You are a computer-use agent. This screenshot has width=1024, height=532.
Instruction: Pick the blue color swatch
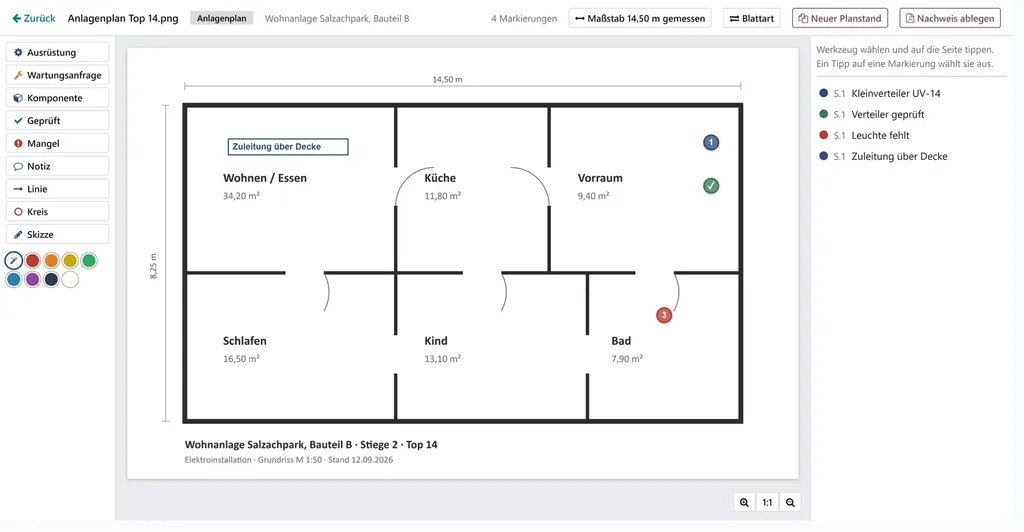coord(13,279)
